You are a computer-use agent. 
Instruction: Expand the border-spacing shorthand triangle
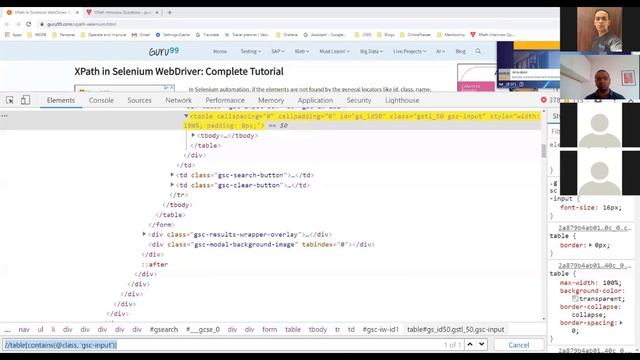coord(621,322)
